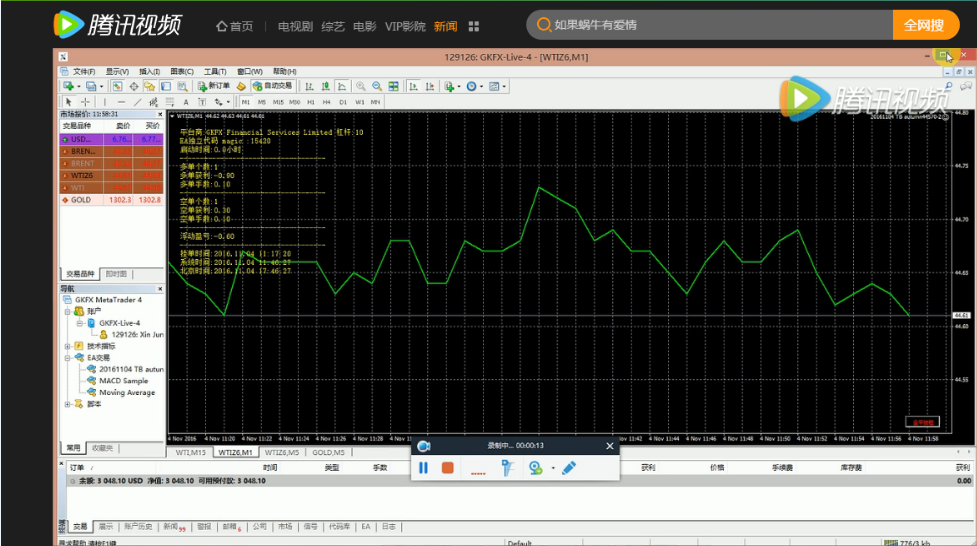Click the zoom in magnifier icon
Viewport: 977px width, 546px height.
point(360,86)
